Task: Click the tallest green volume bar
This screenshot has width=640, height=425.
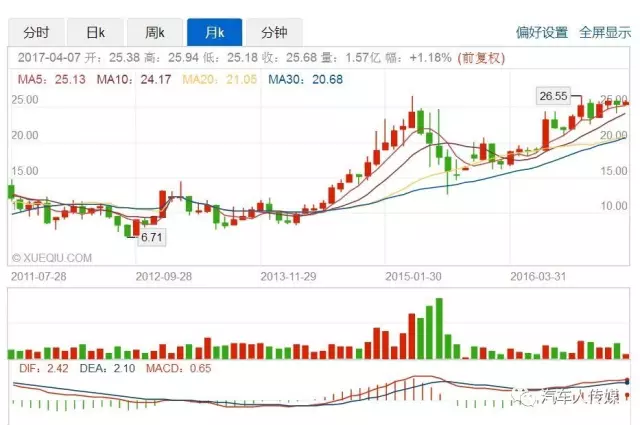Action: (x=439, y=329)
